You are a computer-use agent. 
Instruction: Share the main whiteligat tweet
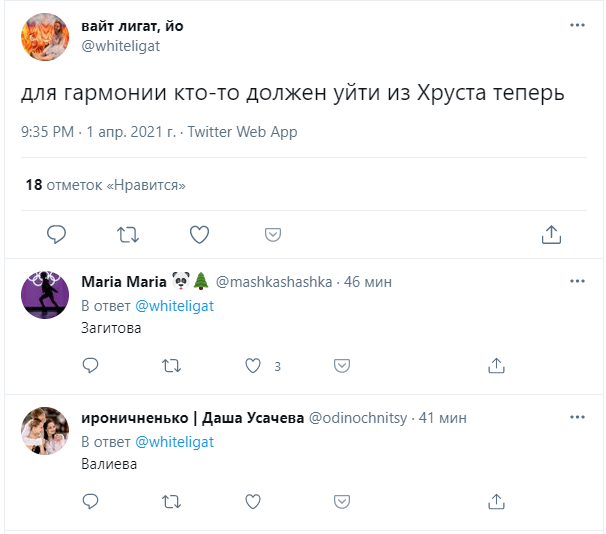pyautogui.click(x=550, y=234)
